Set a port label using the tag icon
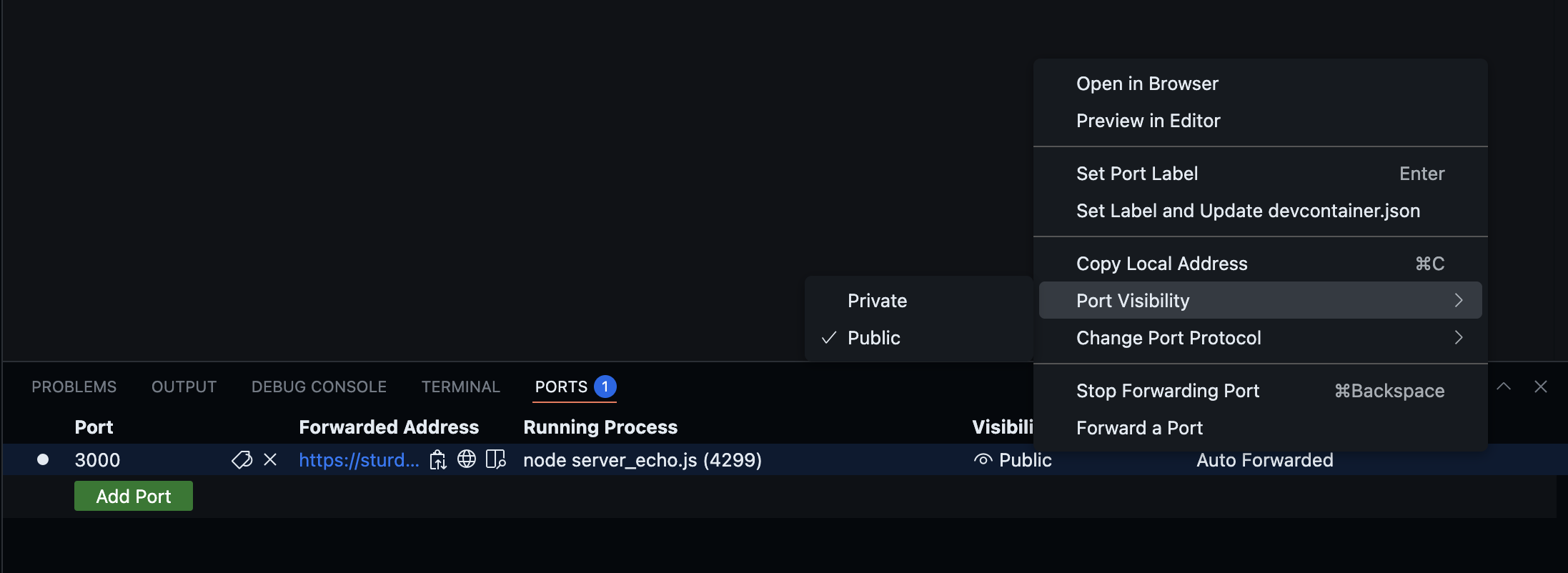 click(x=241, y=459)
